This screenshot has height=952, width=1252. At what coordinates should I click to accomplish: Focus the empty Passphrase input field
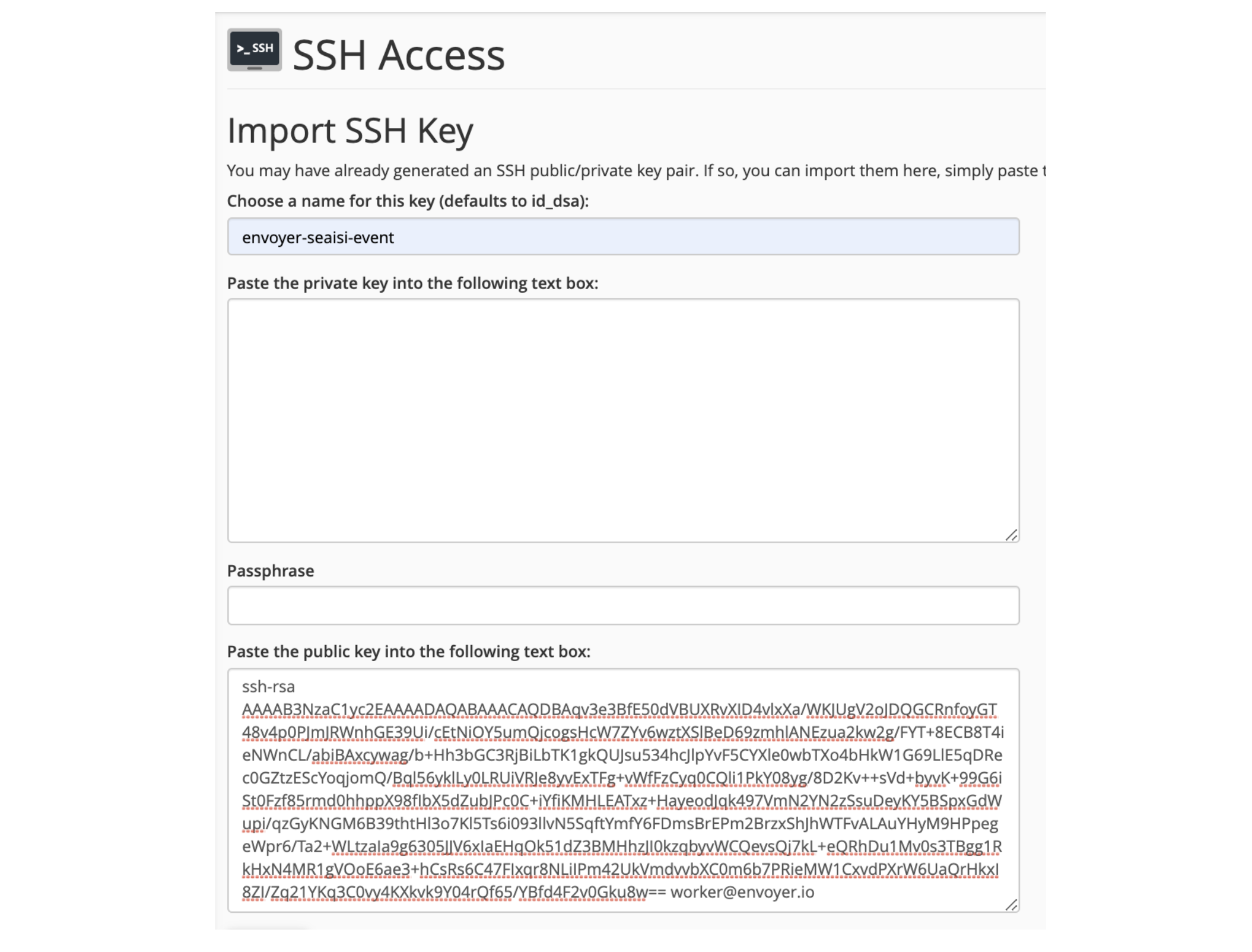[x=623, y=605]
